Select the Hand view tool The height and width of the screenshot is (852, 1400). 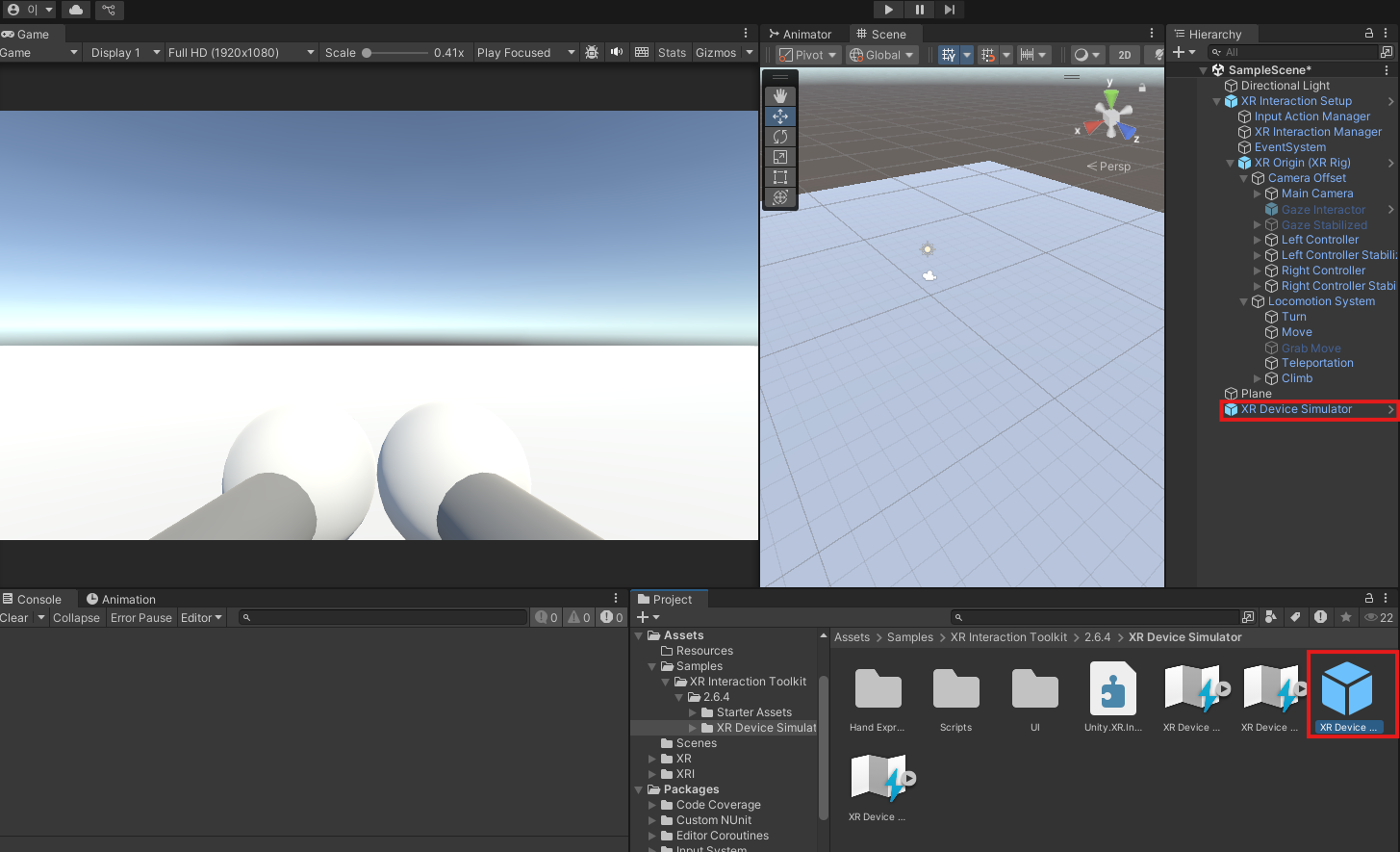tap(780, 96)
